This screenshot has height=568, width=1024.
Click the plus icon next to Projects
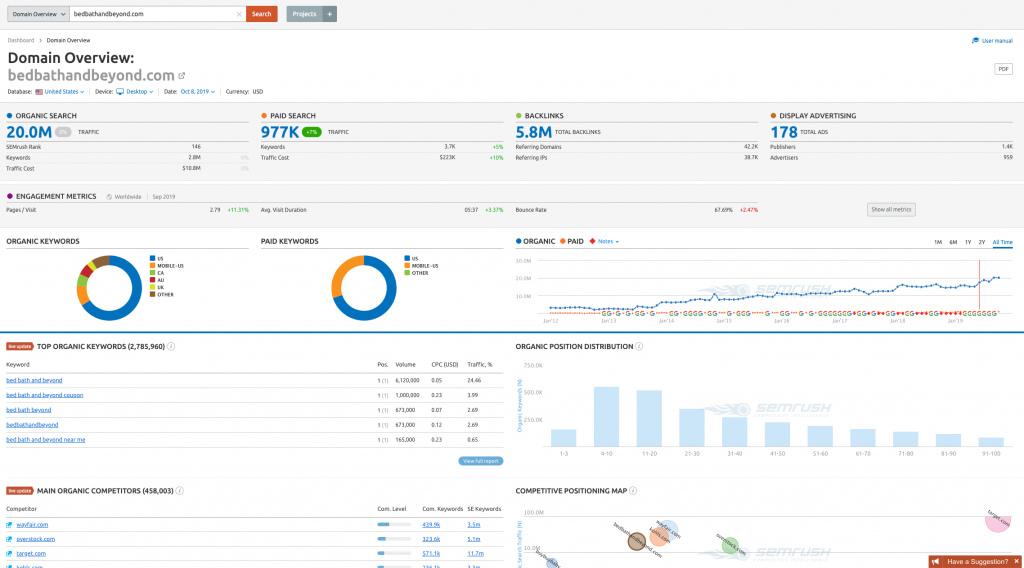330,14
